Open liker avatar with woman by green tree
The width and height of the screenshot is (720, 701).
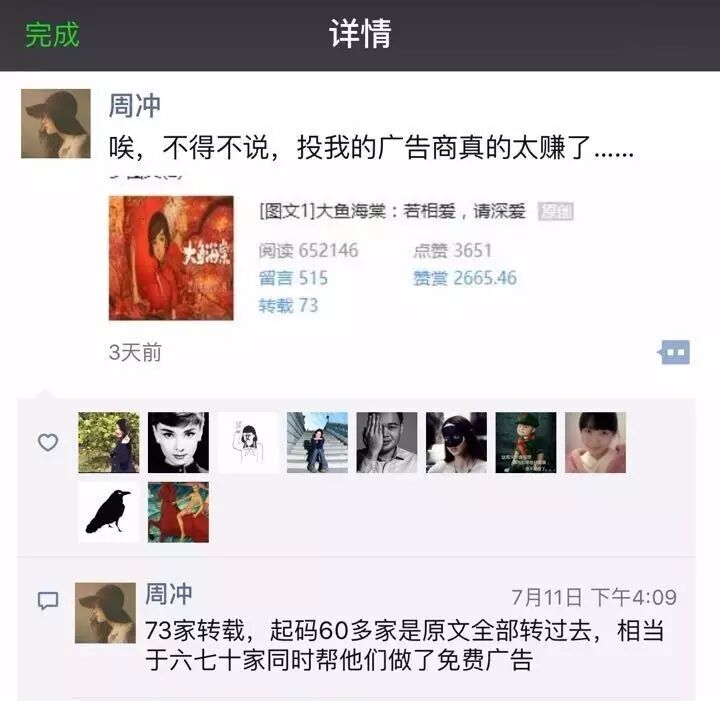pyautogui.click(x=109, y=443)
